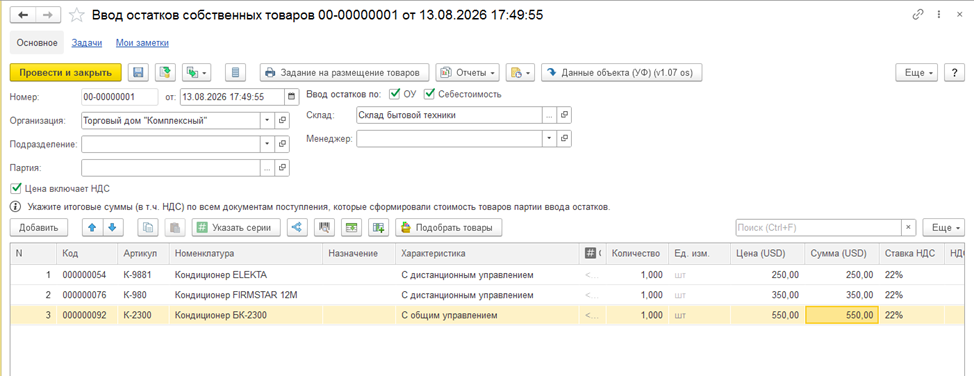Screen dimensions: 974x376
Task: Toggle the ОУ checkbox
Action: 394,94
